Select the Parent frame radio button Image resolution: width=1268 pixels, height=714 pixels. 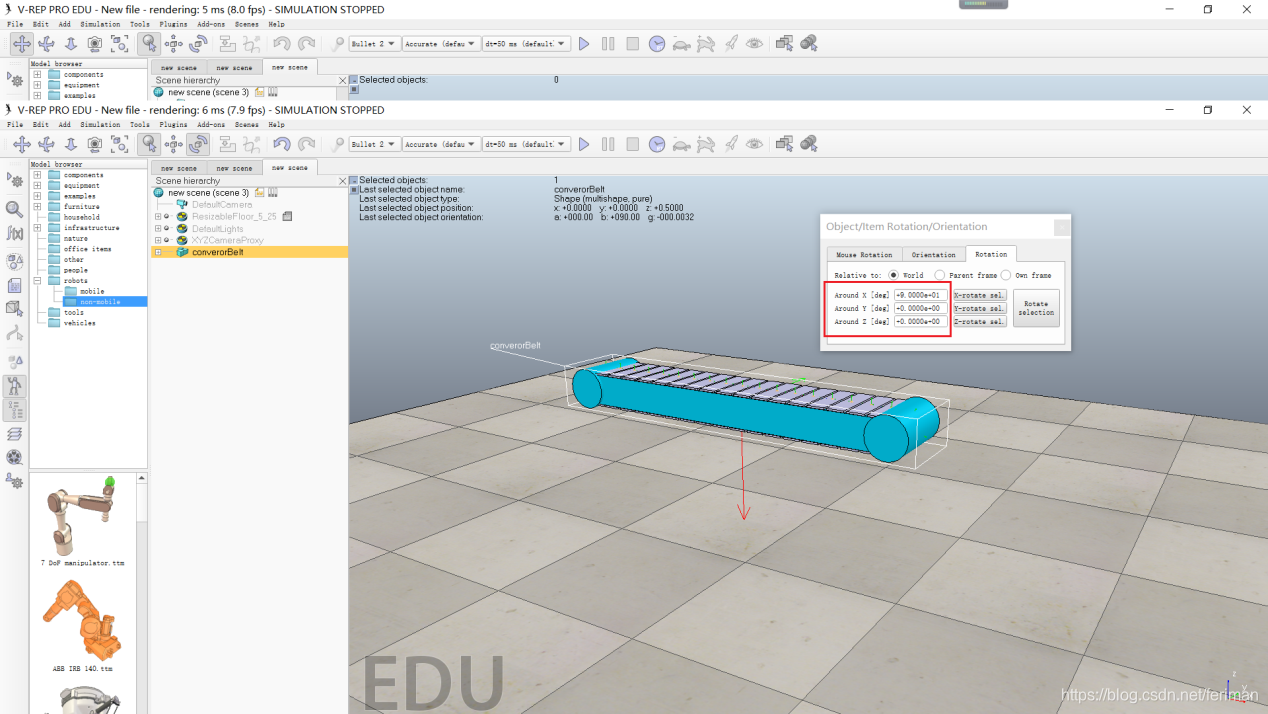pos(939,275)
